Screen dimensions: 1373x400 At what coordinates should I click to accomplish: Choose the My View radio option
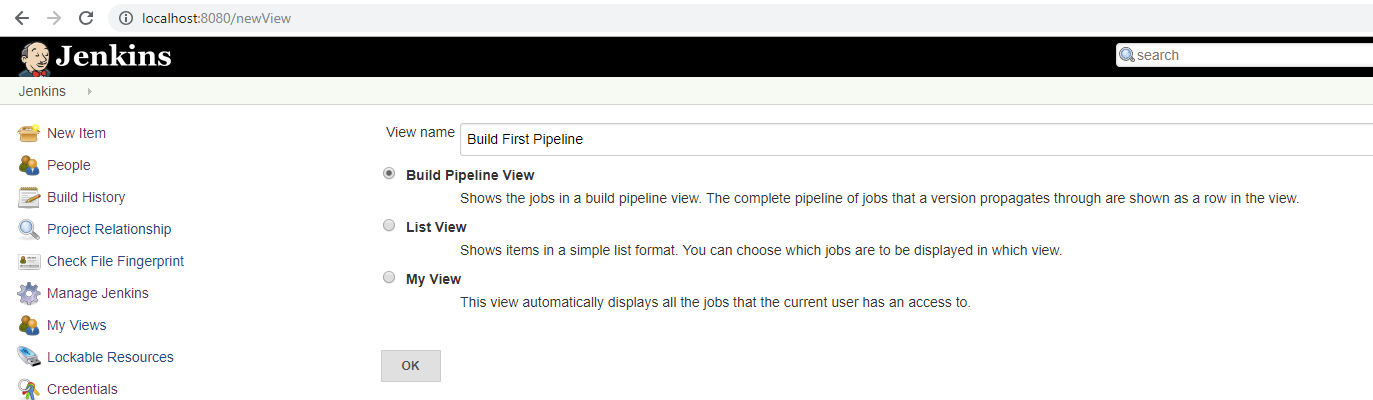point(389,278)
